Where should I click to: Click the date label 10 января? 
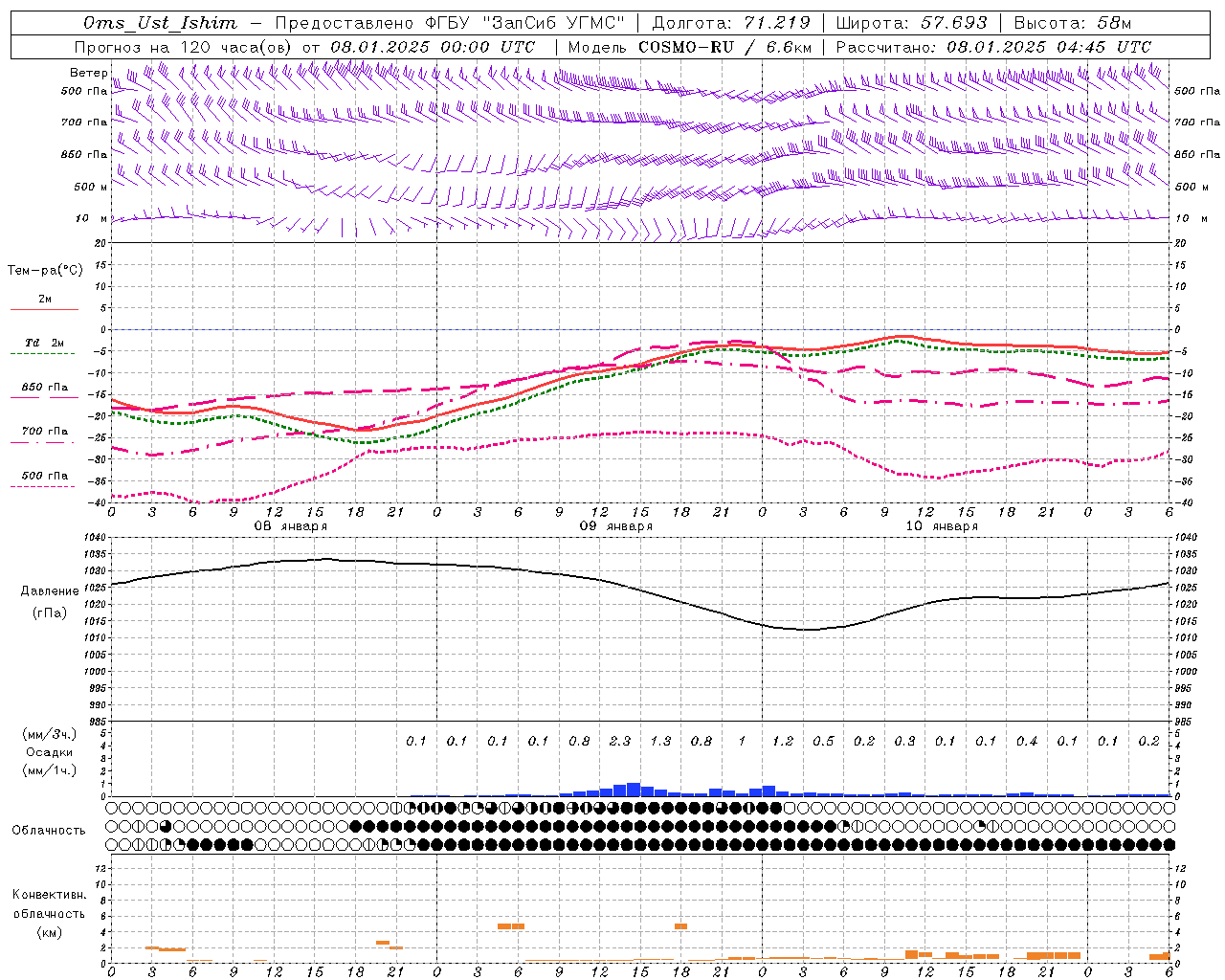pyautogui.click(x=942, y=526)
